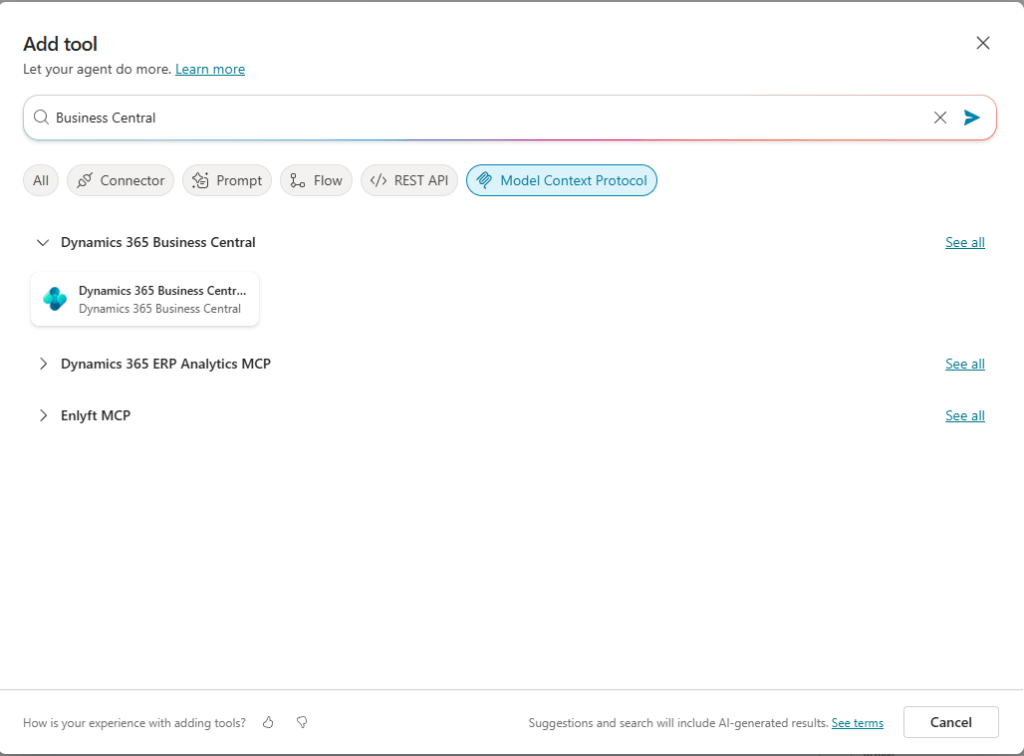This screenshot has width=1024, height=756.
Task: Open the Learn more link
Action: 210,69
